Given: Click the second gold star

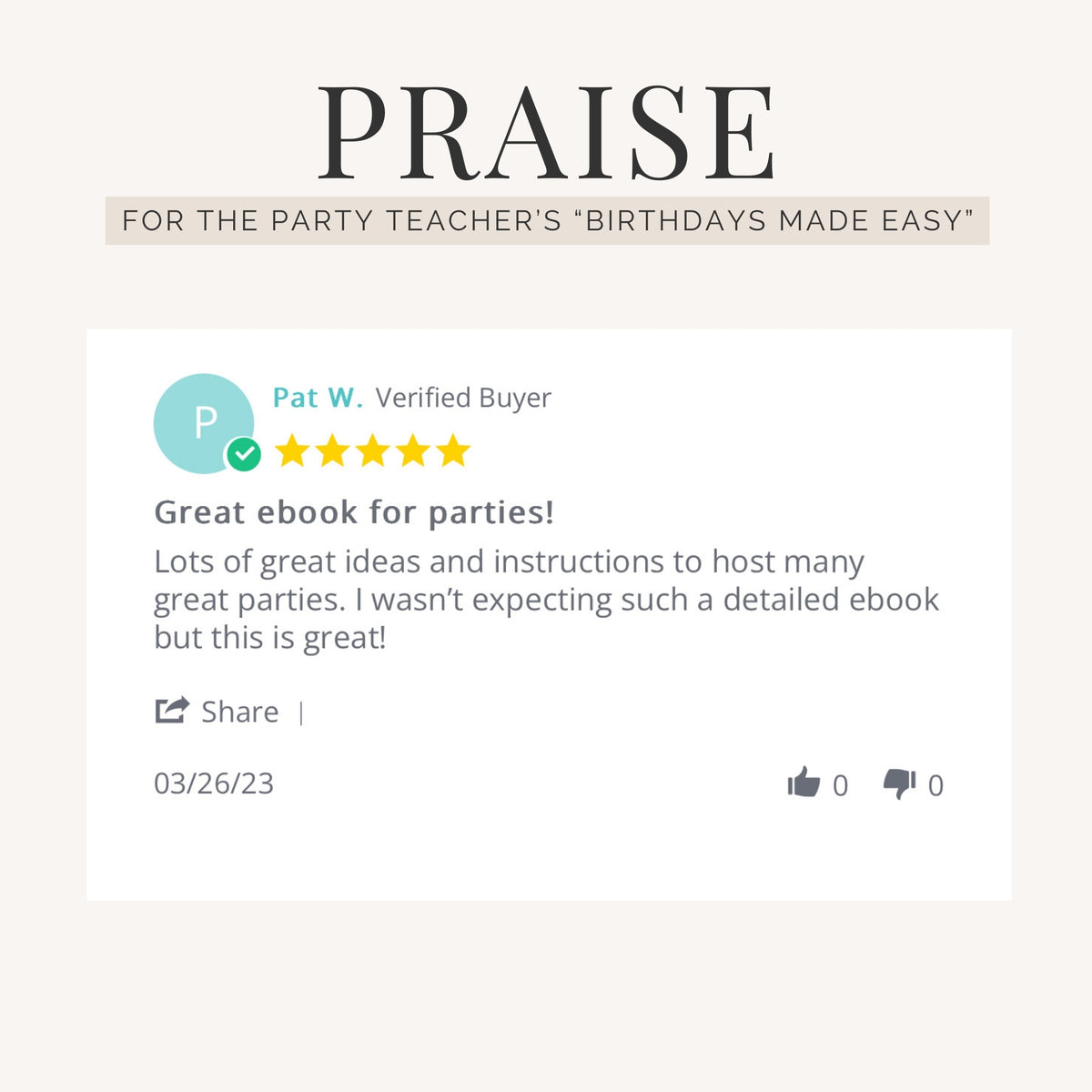Looking at the screenshot, I should point(332,450).
